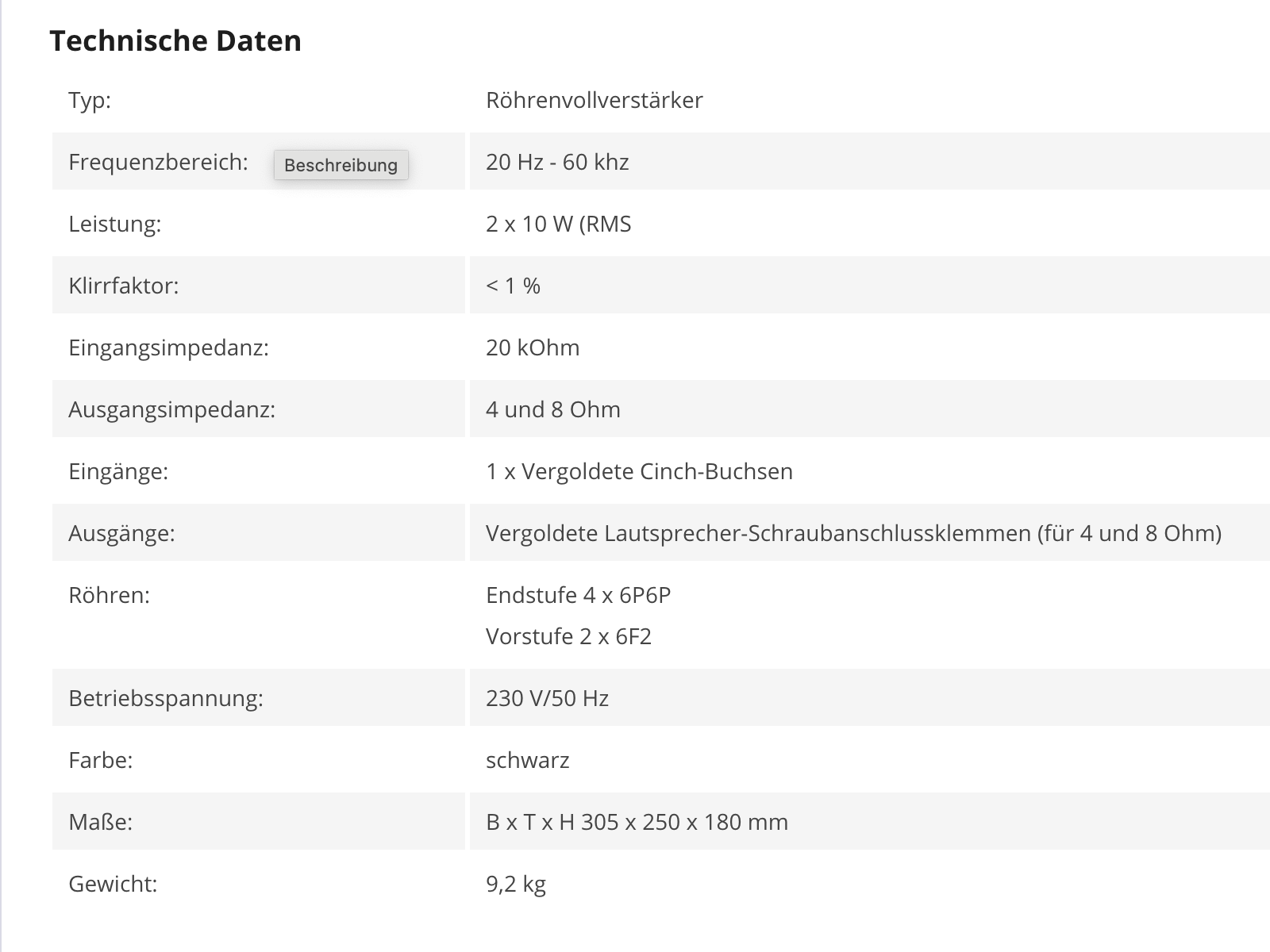Click the Beschreibung tooltip button
Screen dimensions: 1270x952
[x=341, y=165]
